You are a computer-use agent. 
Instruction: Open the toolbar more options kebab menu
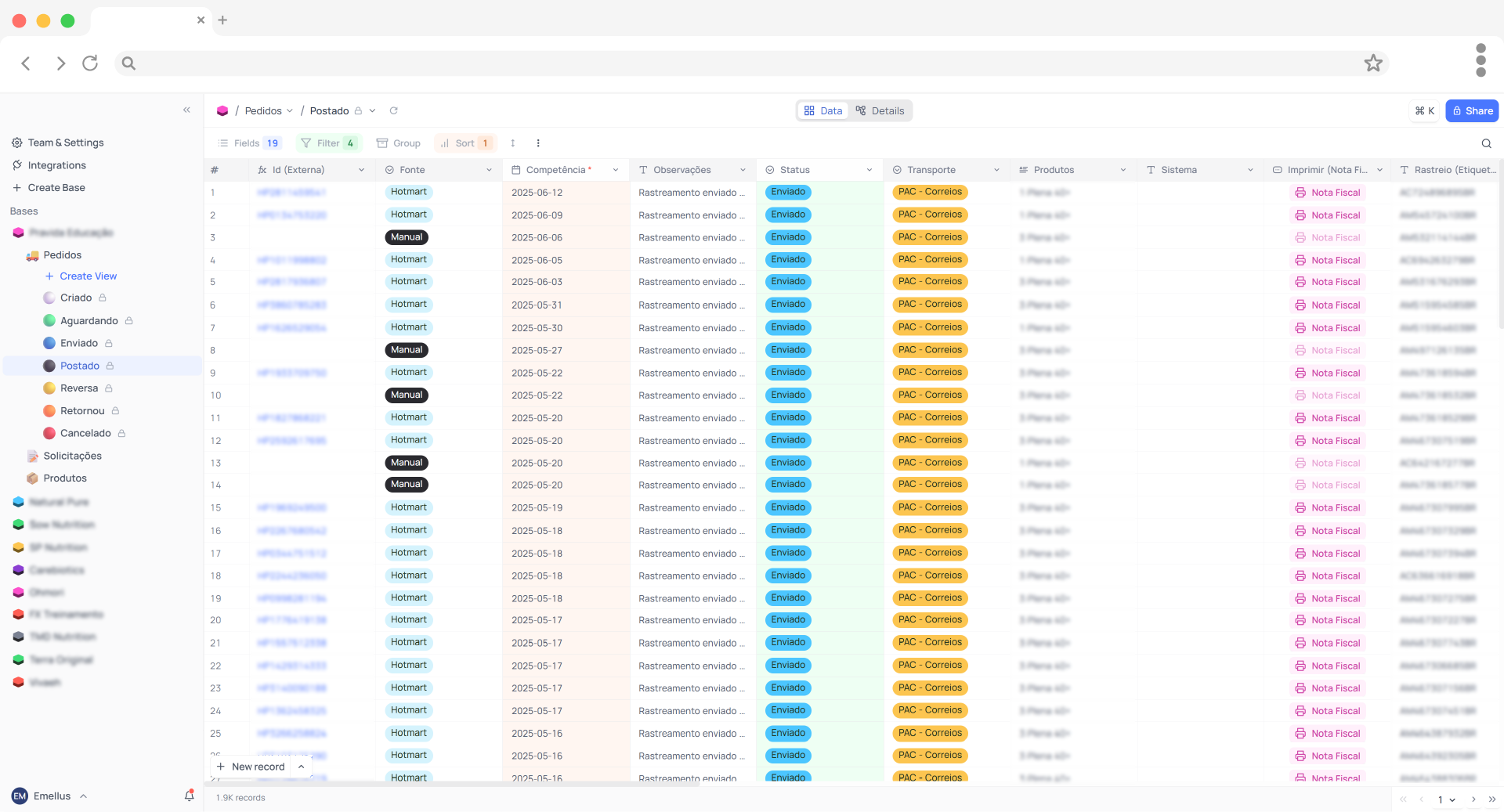pos(538,143)
